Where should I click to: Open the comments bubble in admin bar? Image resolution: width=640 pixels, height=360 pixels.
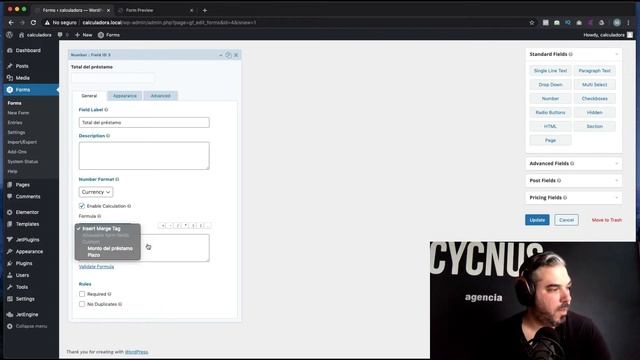pos(60,35)
